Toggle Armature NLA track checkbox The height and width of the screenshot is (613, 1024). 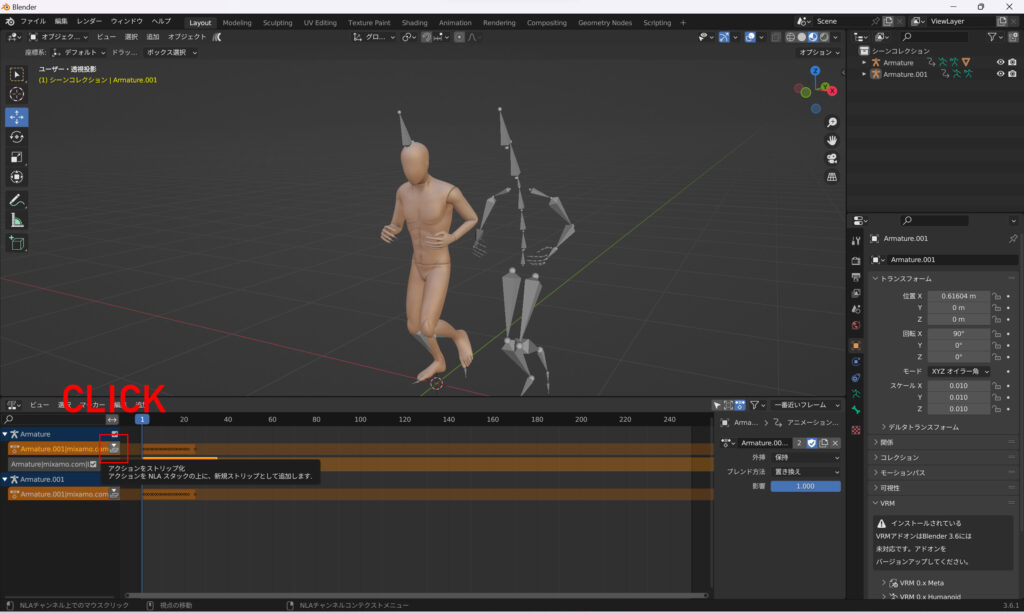[x=114, y=434]
